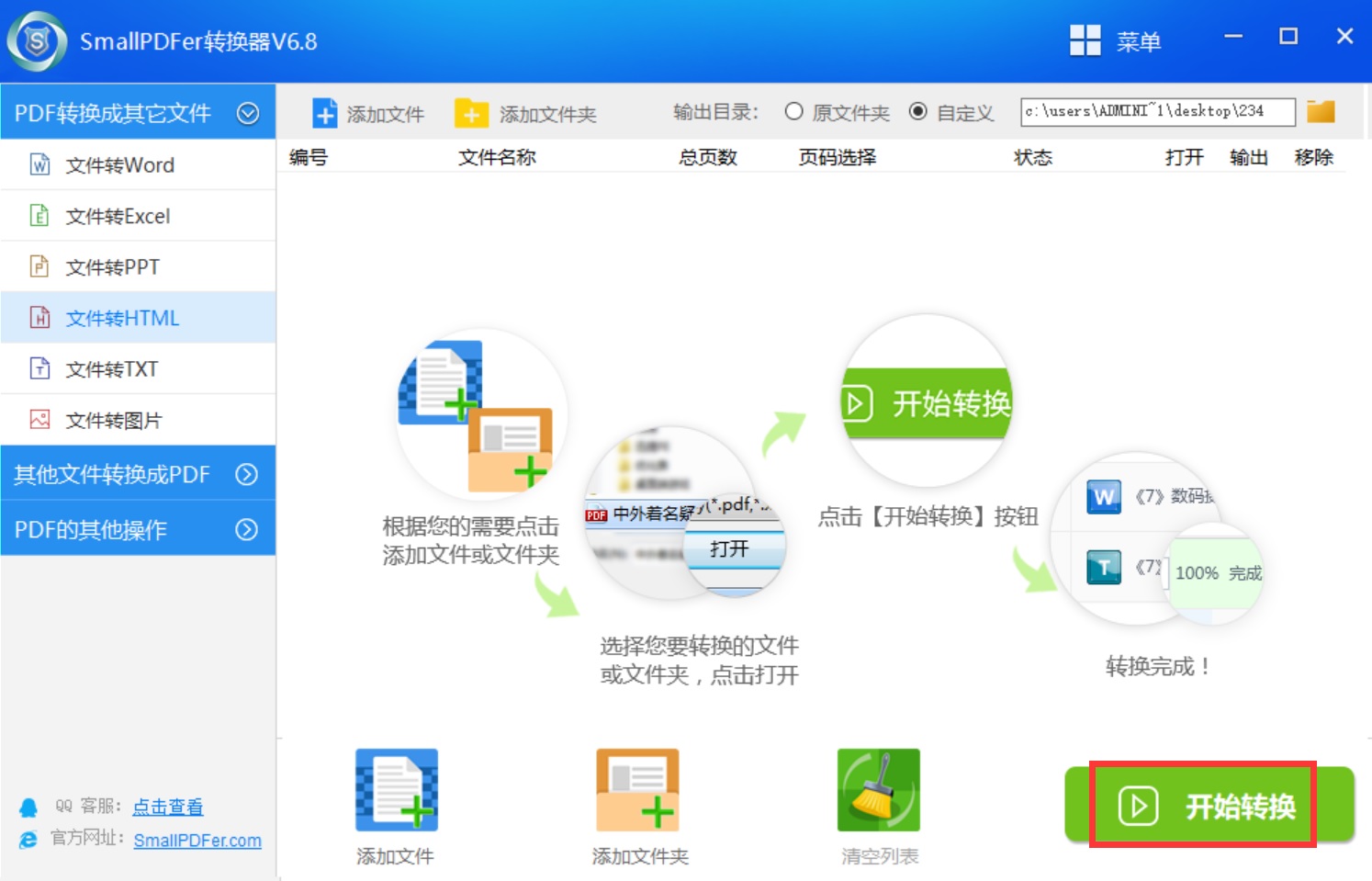Screen dimensions: 1372x881
Task: Click the 页码选择 column header
Action: pos(838,157)
